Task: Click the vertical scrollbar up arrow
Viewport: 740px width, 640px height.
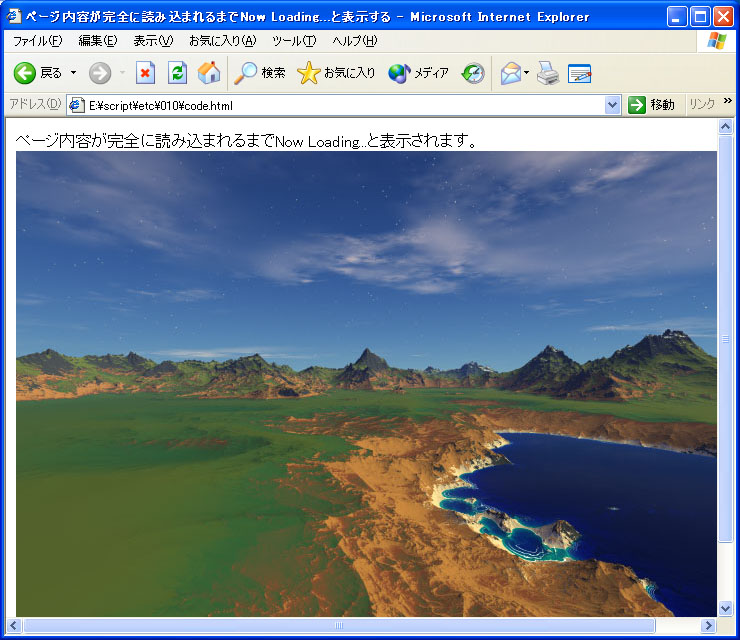Action: pyautogui.click(x=725, y=126)
